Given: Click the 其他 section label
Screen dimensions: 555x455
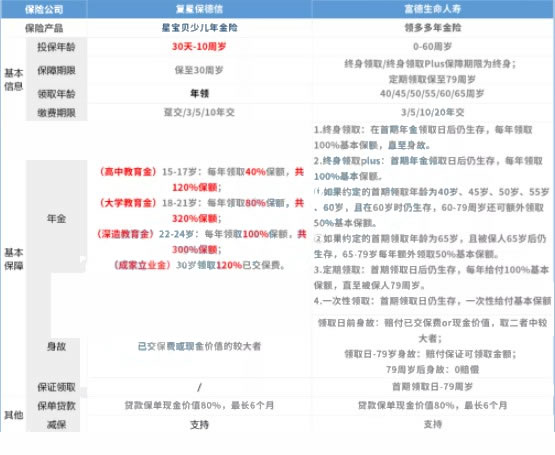Looking at the screenshot, I should (x=13, y=415).
